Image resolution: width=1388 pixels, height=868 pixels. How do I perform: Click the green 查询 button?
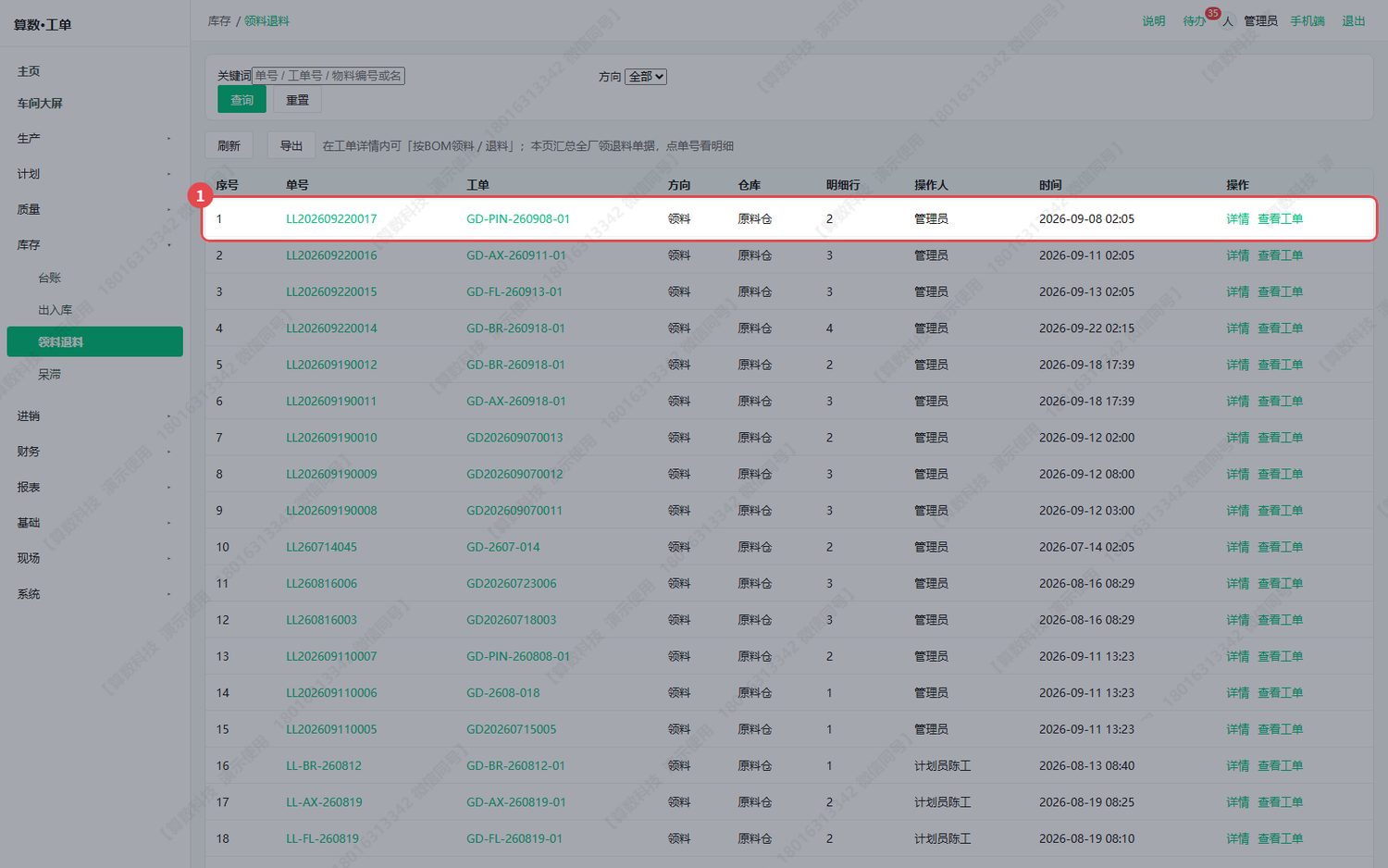[x=242, y=100]
